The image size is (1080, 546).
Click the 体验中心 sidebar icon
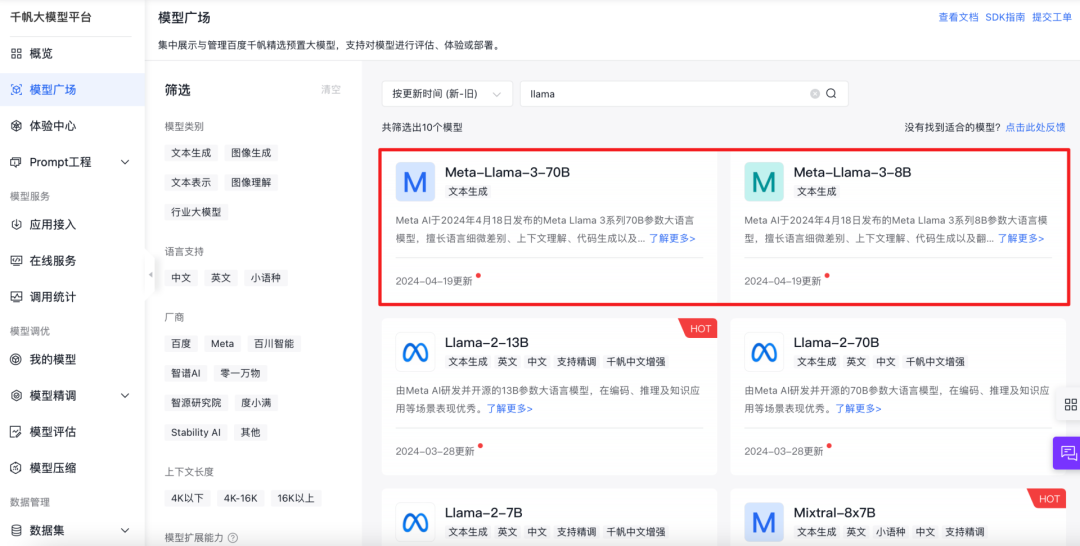pyautogui.click(x=17, y=126)
